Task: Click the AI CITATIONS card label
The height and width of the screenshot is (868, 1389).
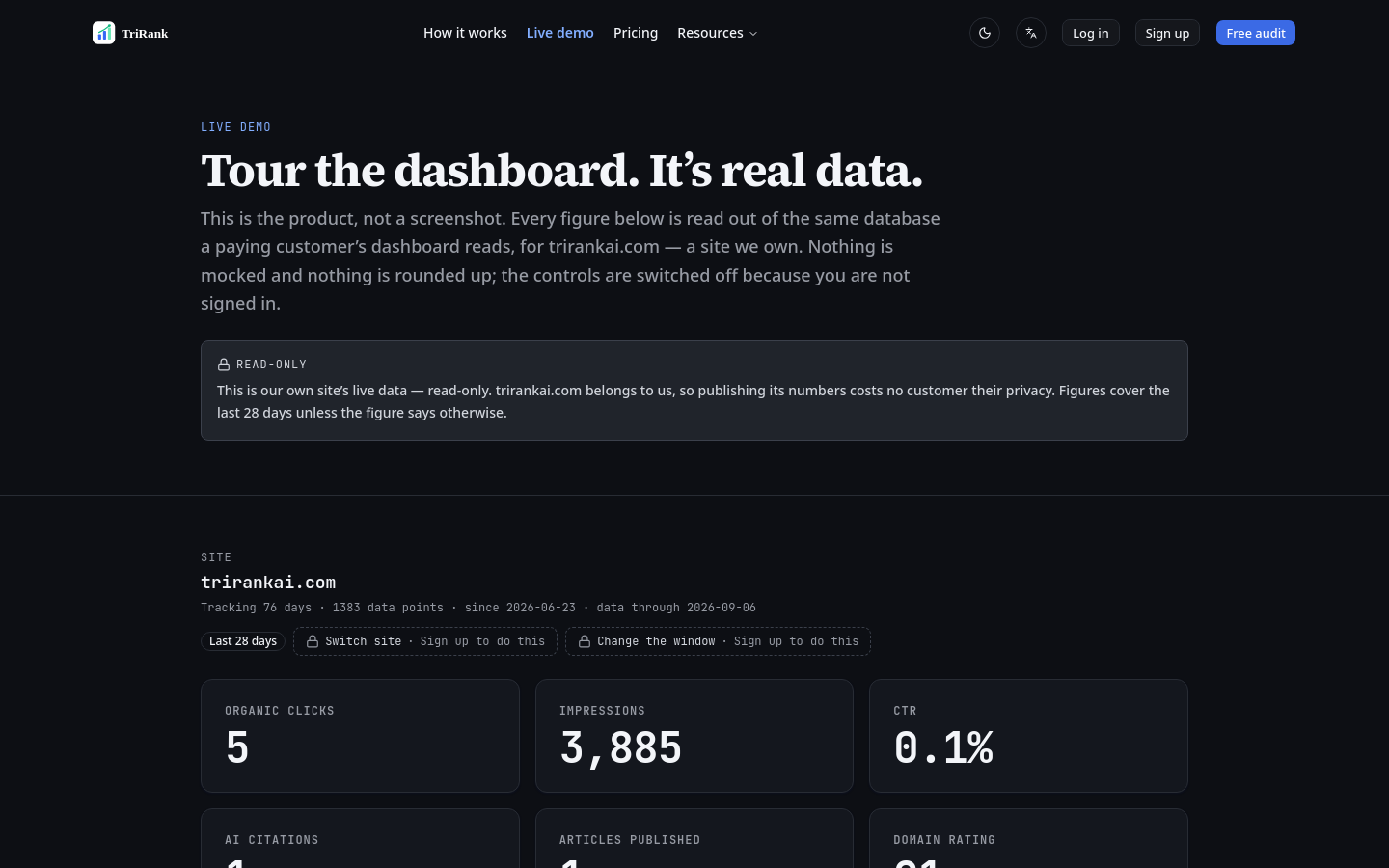Action: 272,840
